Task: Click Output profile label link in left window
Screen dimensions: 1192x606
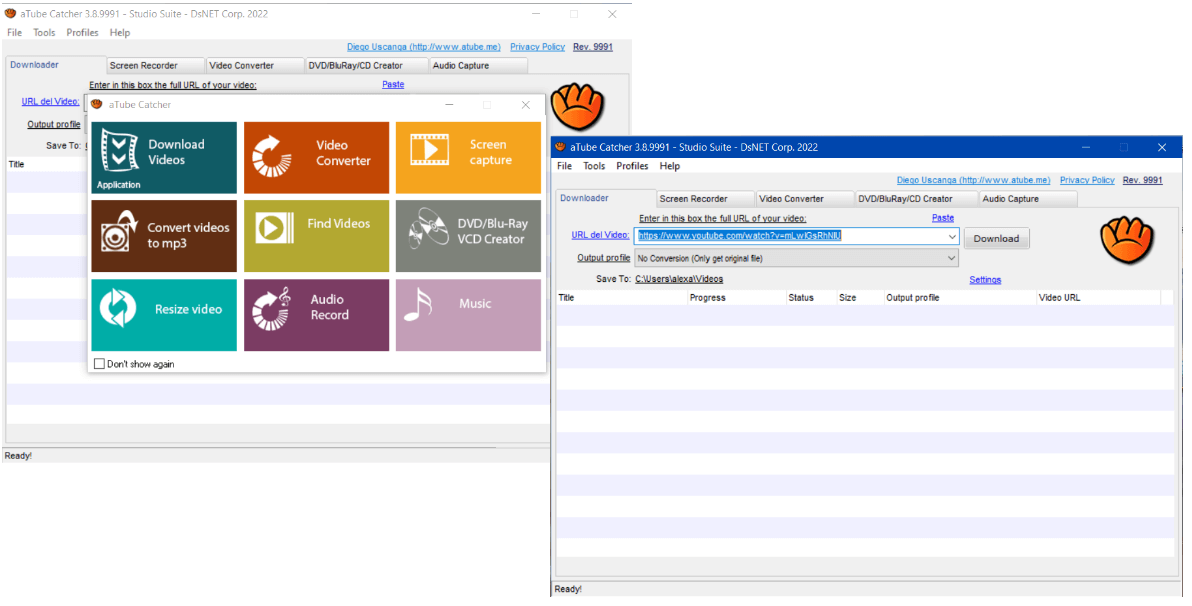Action: tap(54, 124)
